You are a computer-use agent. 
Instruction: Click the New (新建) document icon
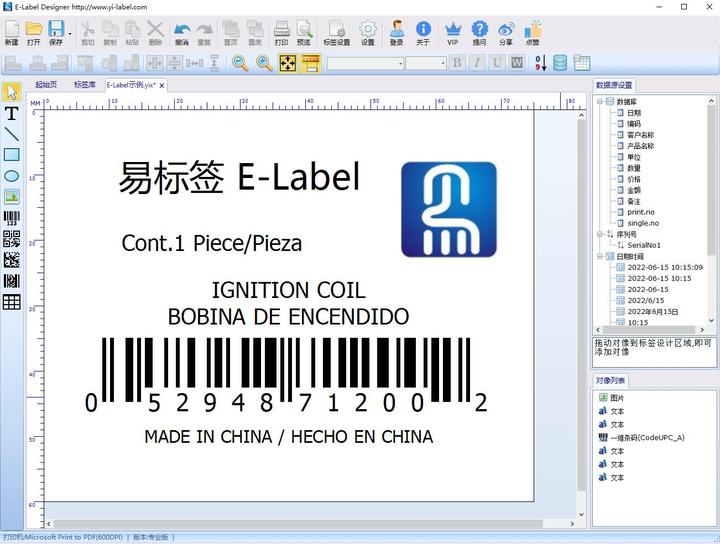coord(11,32)
